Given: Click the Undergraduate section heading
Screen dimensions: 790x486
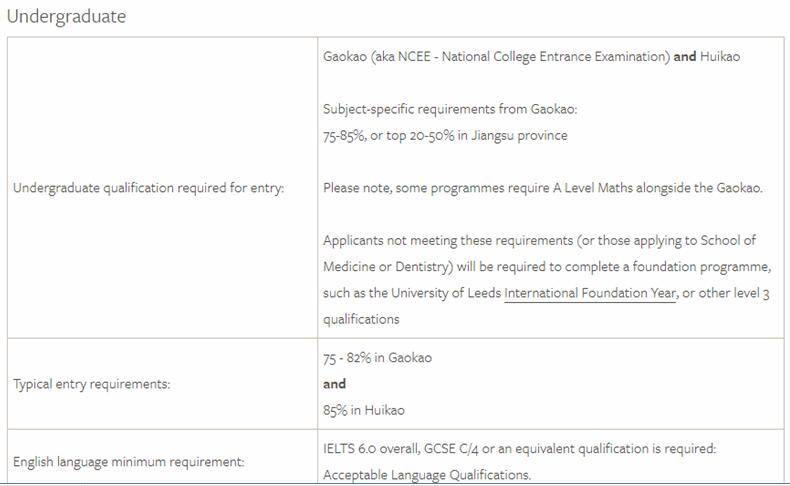Looking at the screenshot, I should click(x=66, y=17).
